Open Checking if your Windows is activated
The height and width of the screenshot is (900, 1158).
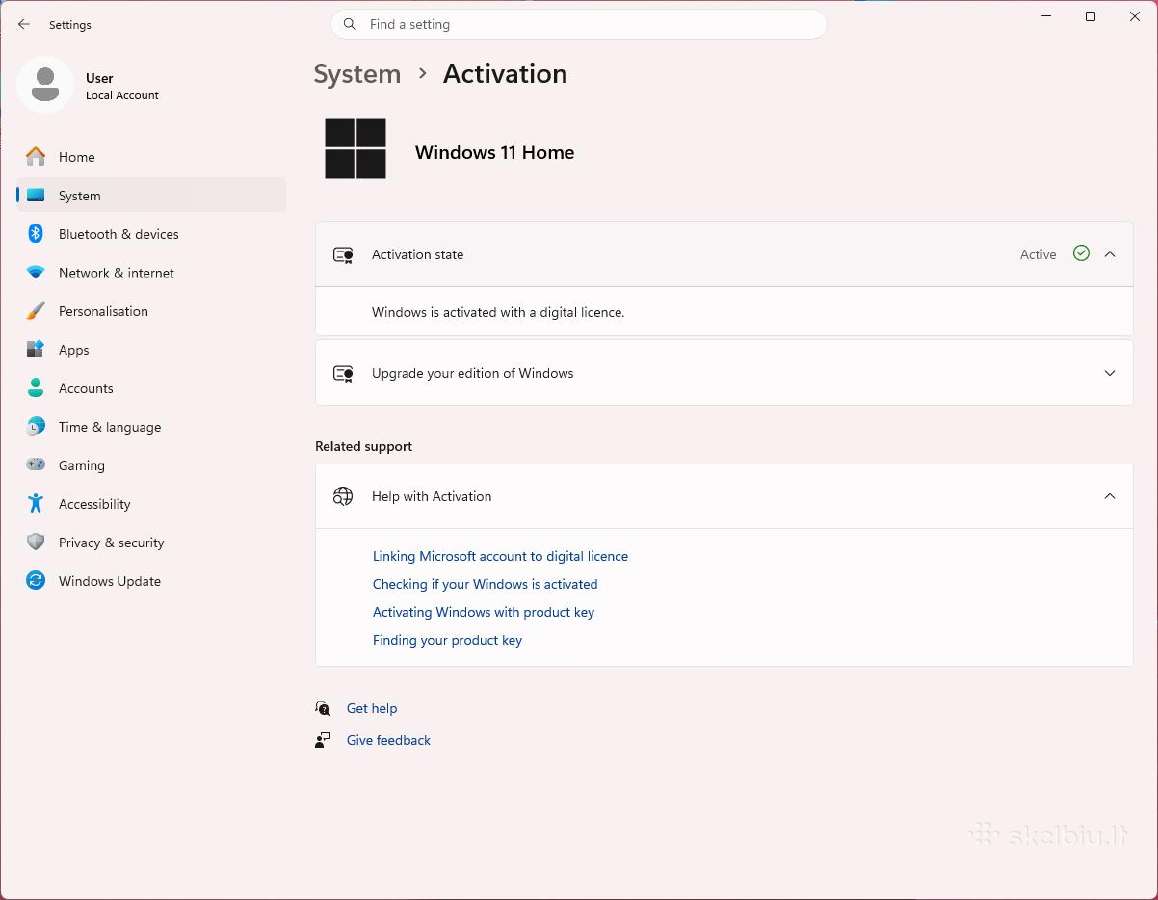484,584
